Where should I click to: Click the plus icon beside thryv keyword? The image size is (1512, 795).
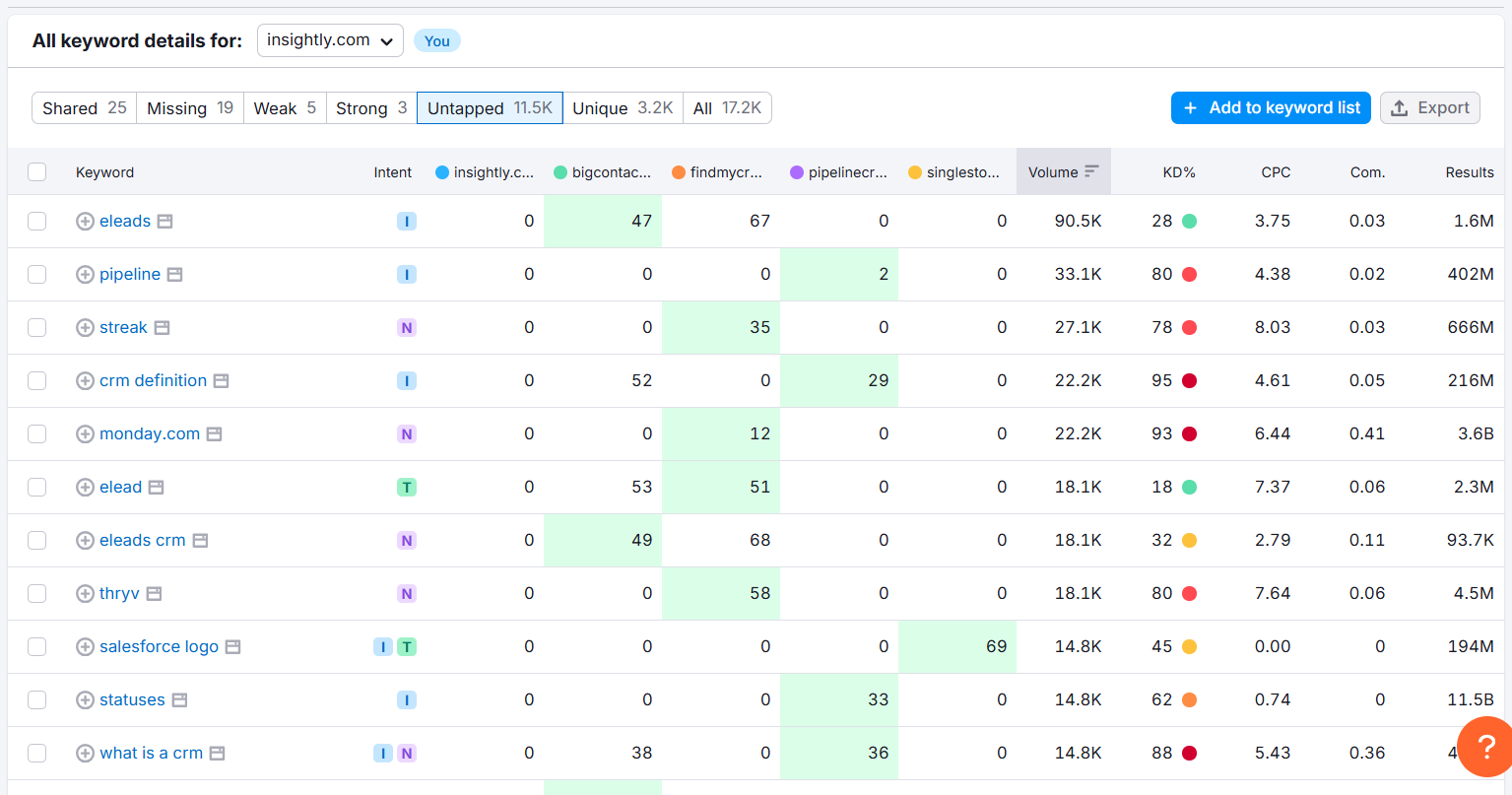click(x=85, y=594)
